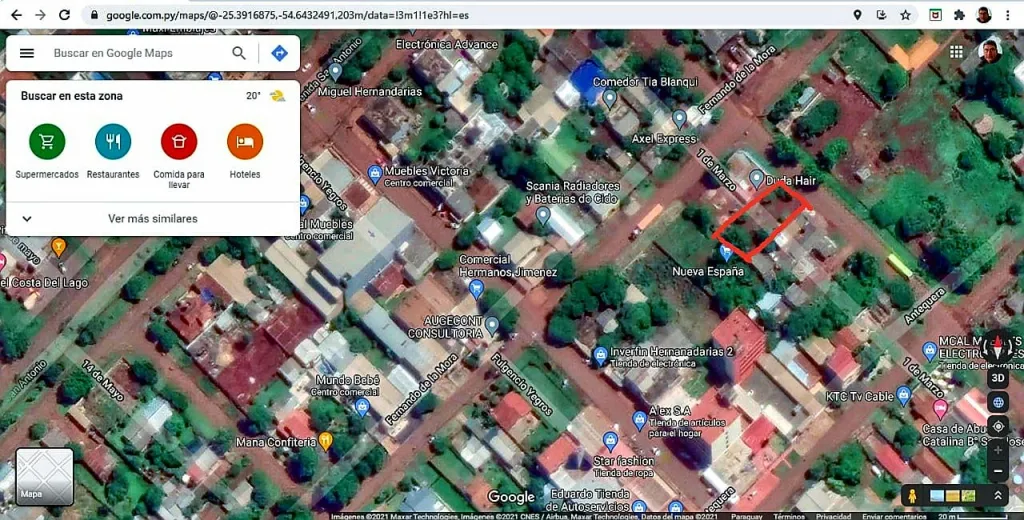Go forward in browser history
This screenshot has height=520, width=1024.
tap(40, 15)
